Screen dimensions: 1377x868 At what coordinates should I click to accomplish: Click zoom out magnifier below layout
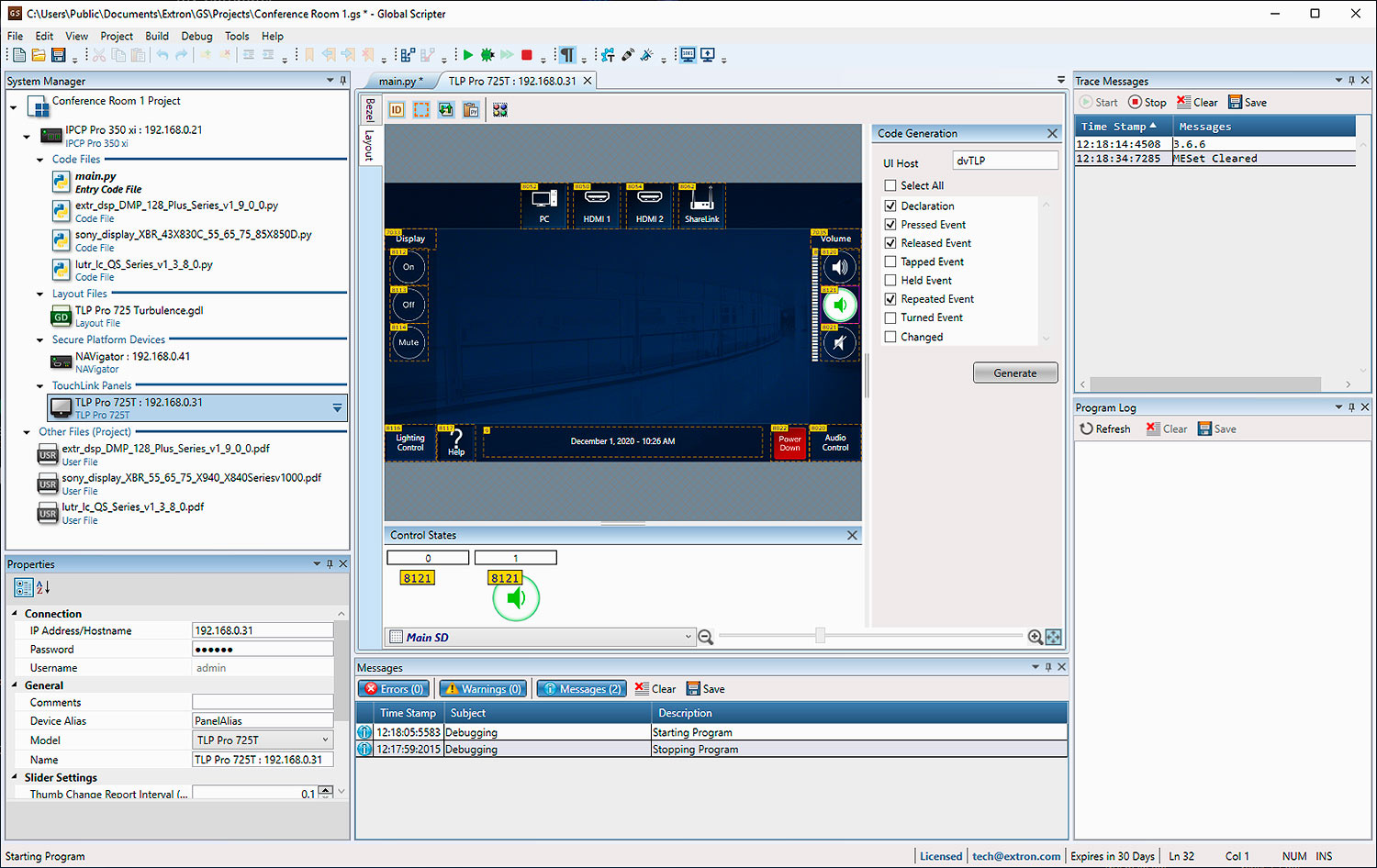click(705, 637)
